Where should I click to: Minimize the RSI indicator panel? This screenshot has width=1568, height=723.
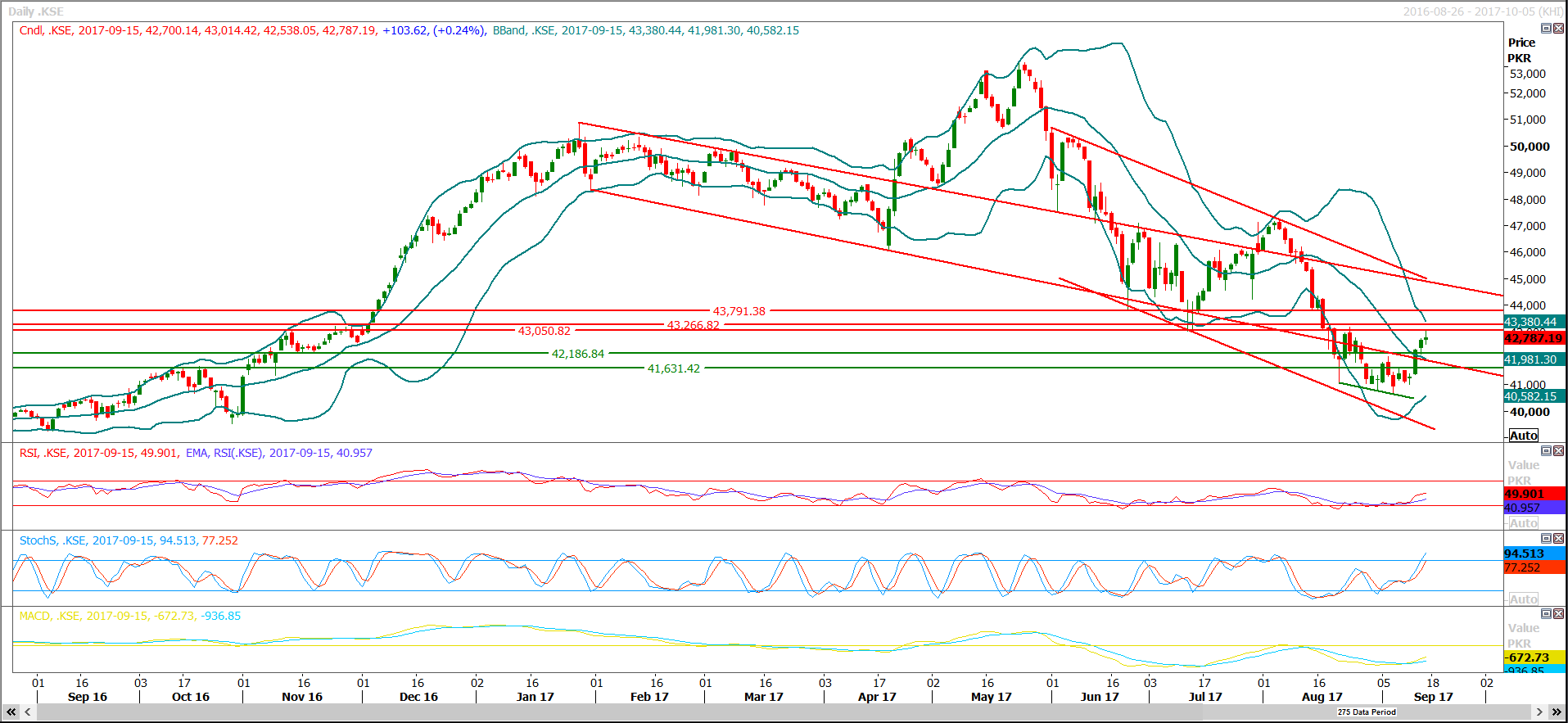tap(1546, 451)
